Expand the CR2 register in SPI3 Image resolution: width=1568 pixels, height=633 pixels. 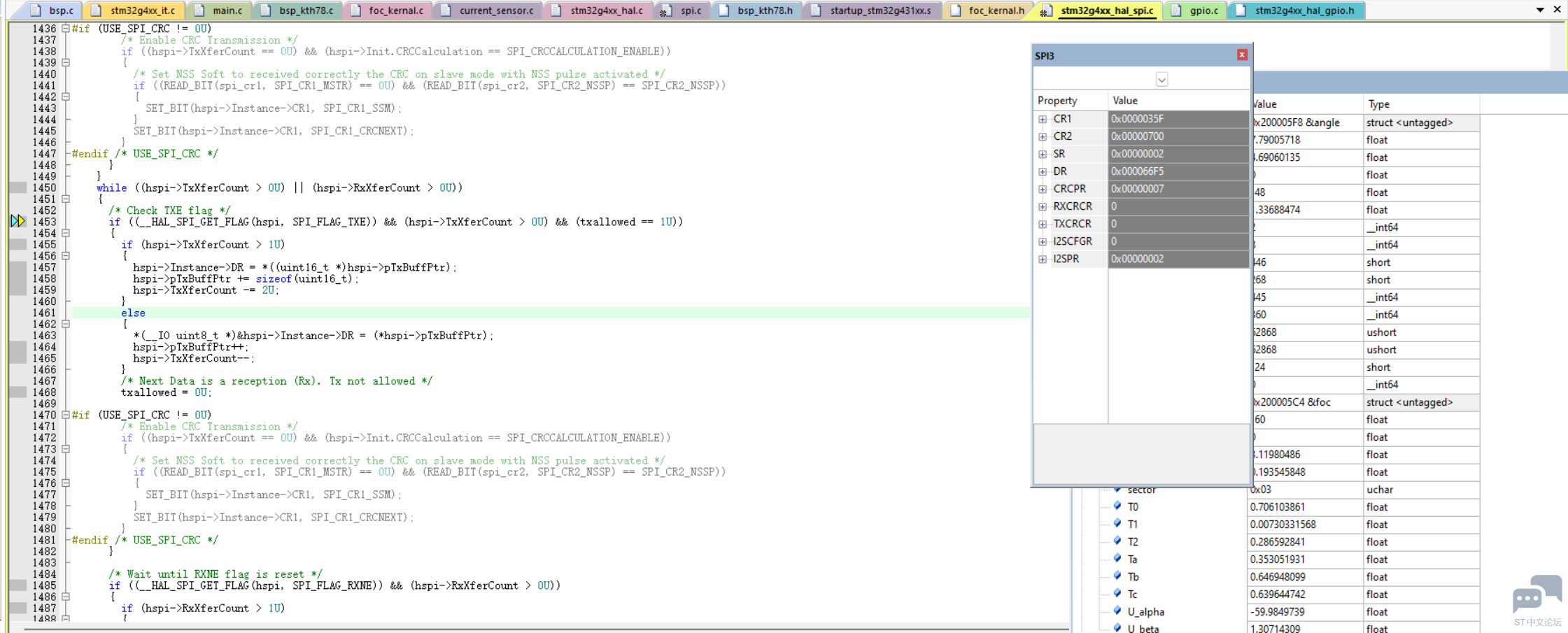[1043, 136]
